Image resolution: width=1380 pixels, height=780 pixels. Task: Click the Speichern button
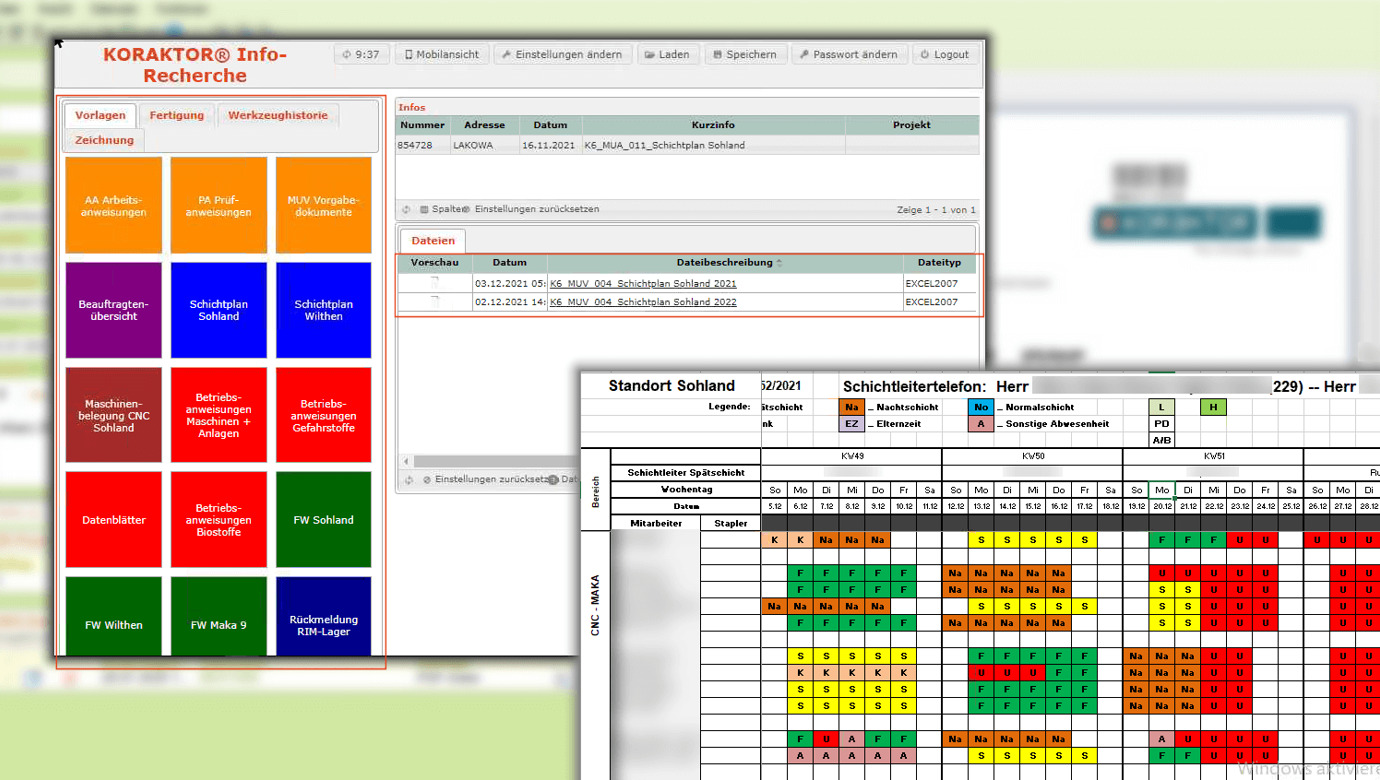click(x=746, y=55)
